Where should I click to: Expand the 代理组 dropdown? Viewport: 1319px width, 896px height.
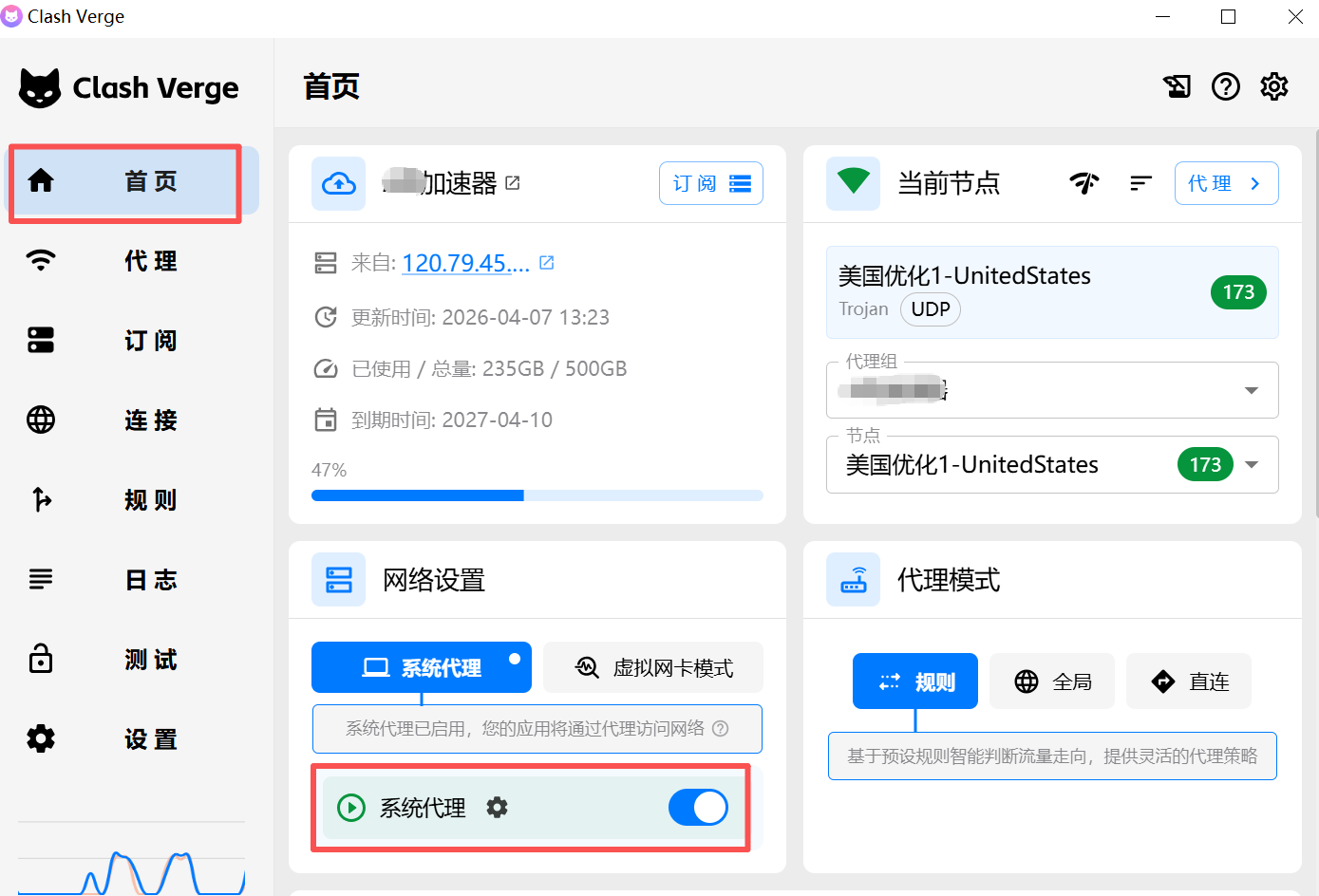1251,390
